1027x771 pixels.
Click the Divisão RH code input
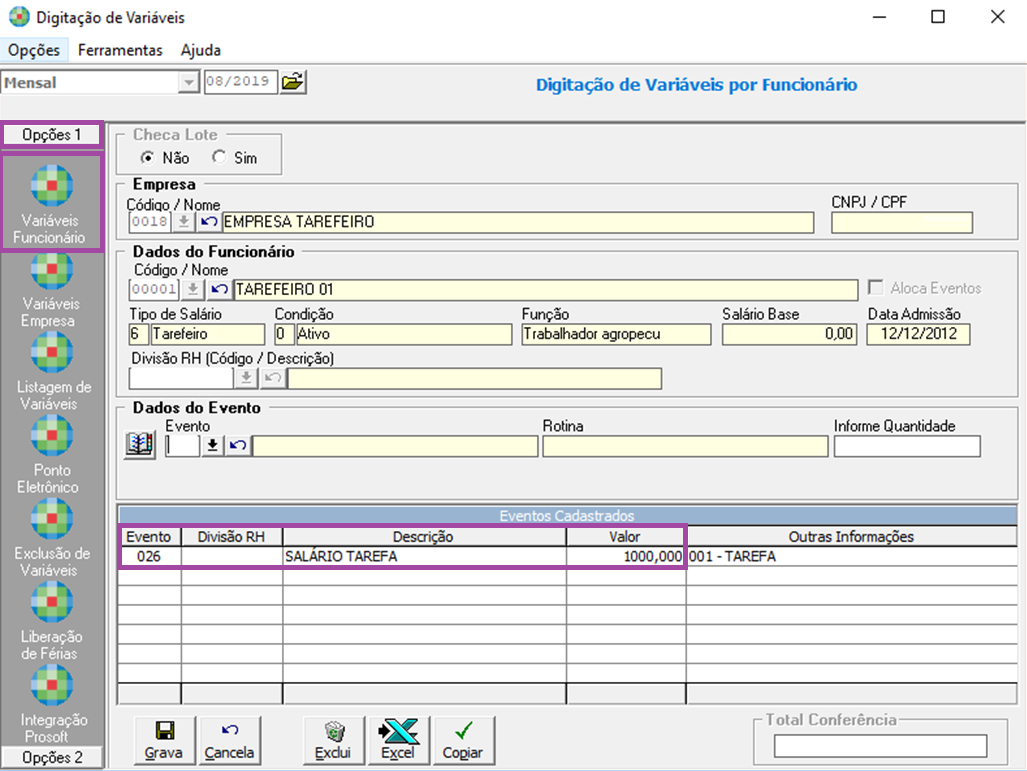point(181,378)
